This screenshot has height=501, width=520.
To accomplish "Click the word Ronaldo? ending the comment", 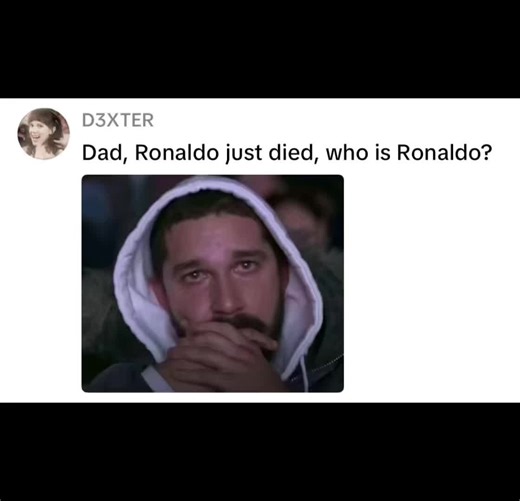I will click(444, 153).
